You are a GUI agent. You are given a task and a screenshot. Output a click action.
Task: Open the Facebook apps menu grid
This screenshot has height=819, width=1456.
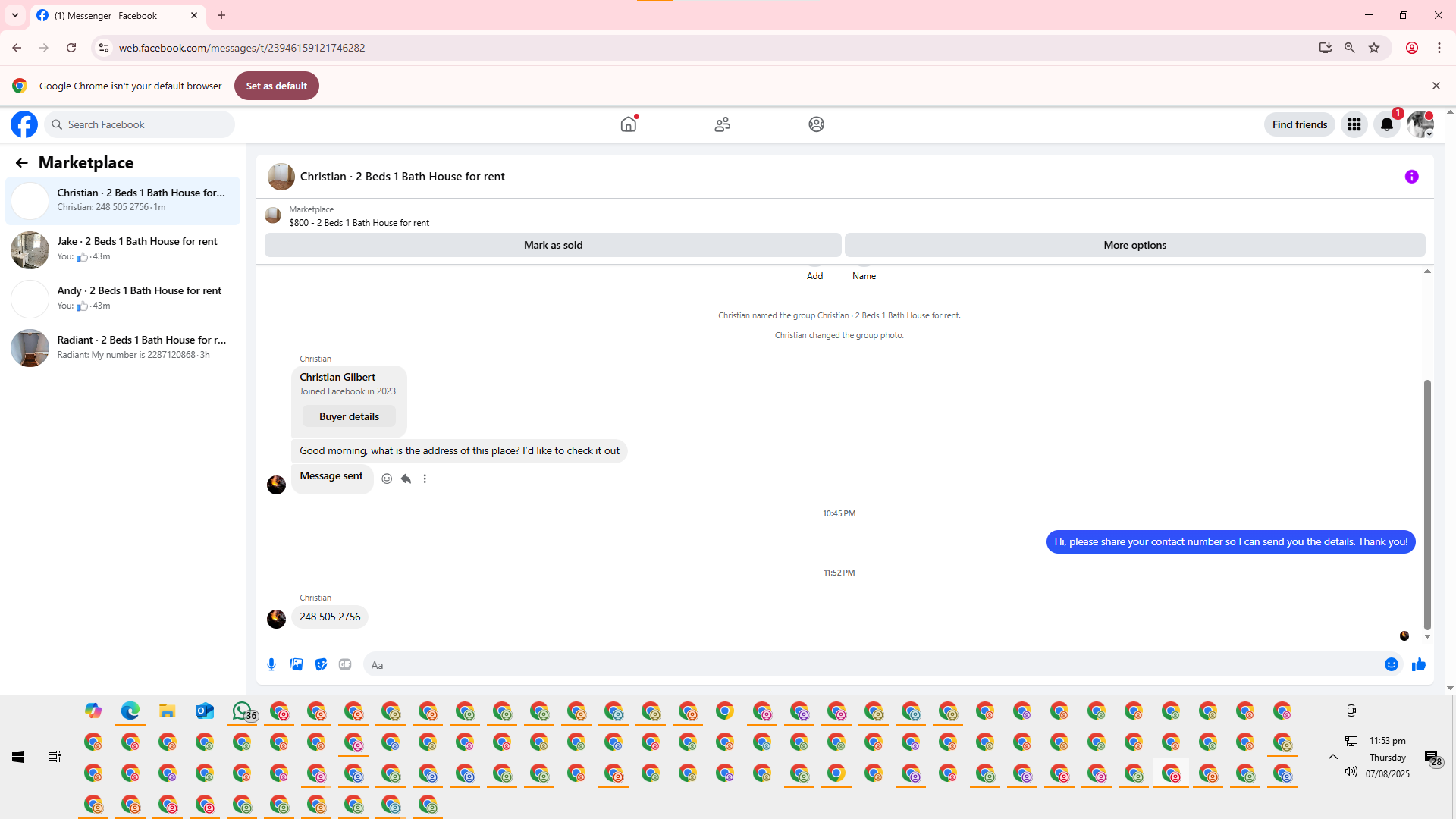click(x=1354, y=124)
